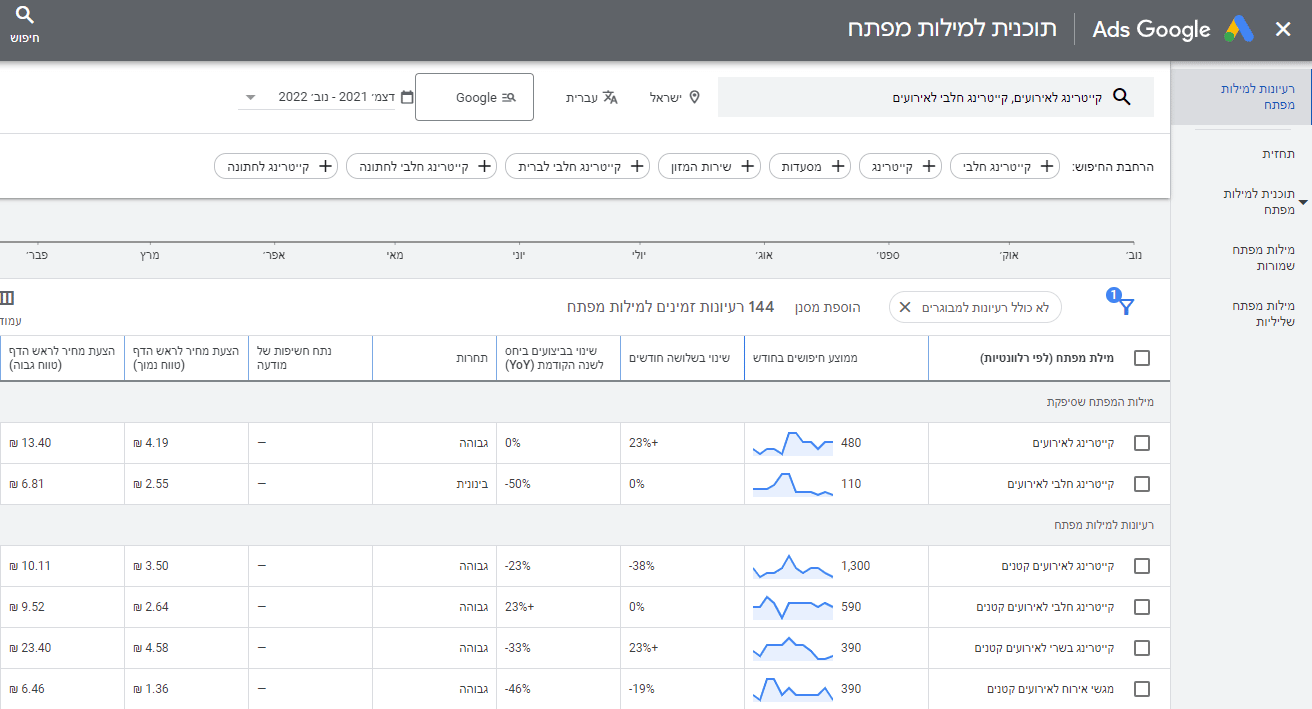Click the location pin icon next to ישראל
Screen dimensions: 1312x709
coord(694,97)
